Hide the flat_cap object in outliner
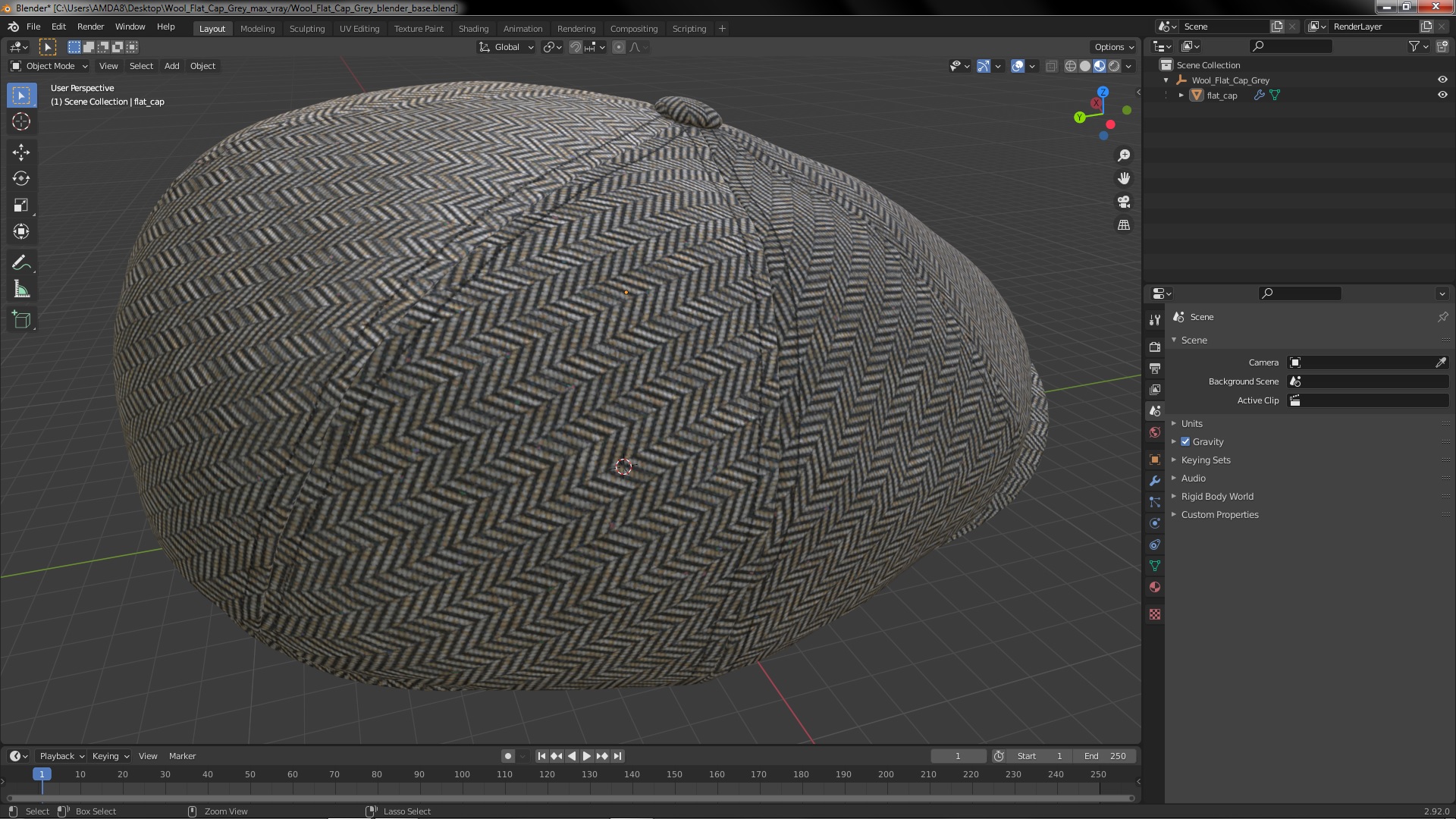Image resolution: width=1456 pixels, height=819 pixels. click(x=1442, y=96)
